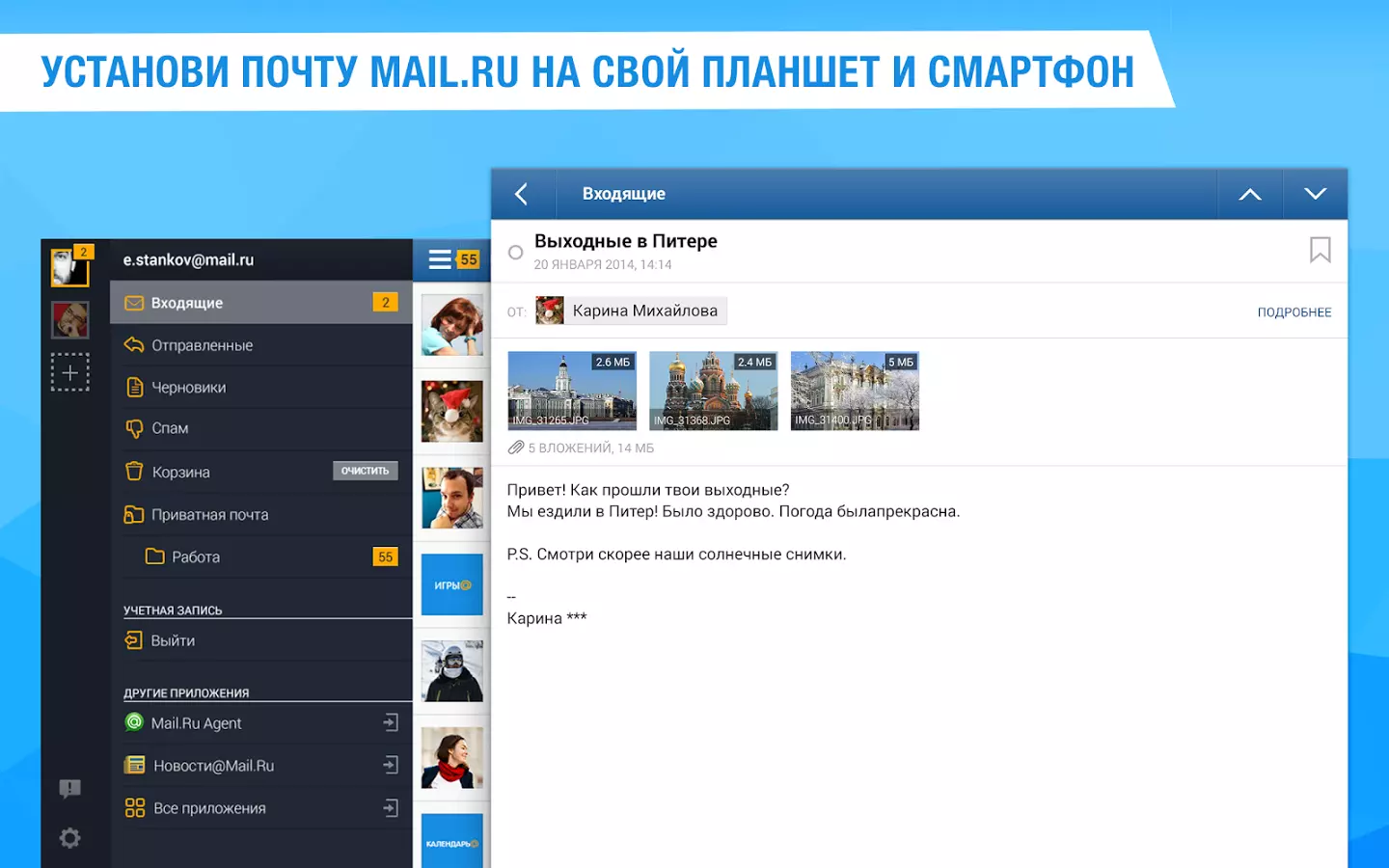Click the ОЧИСТИТЬ button for Корзина
1389x868 pixels.
coord(366,471)
